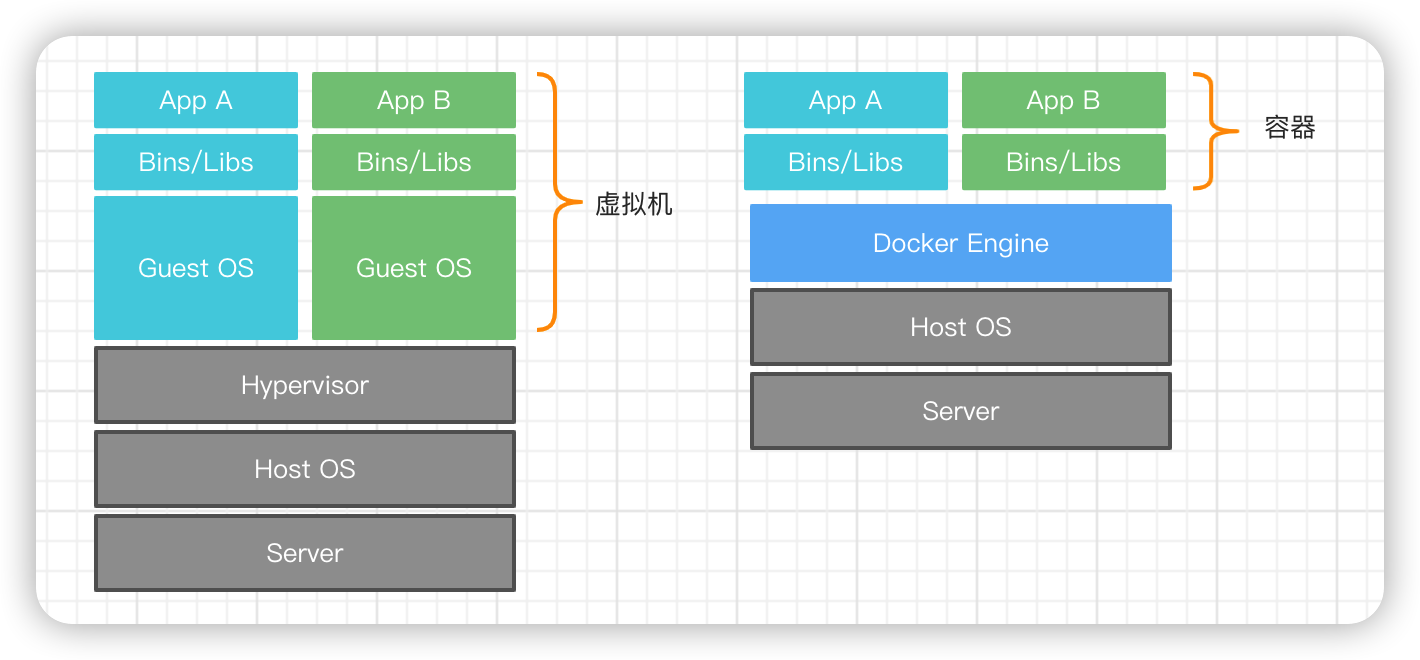Click blue Bins/Libs block above the blue Guest OS

(196, 162)
